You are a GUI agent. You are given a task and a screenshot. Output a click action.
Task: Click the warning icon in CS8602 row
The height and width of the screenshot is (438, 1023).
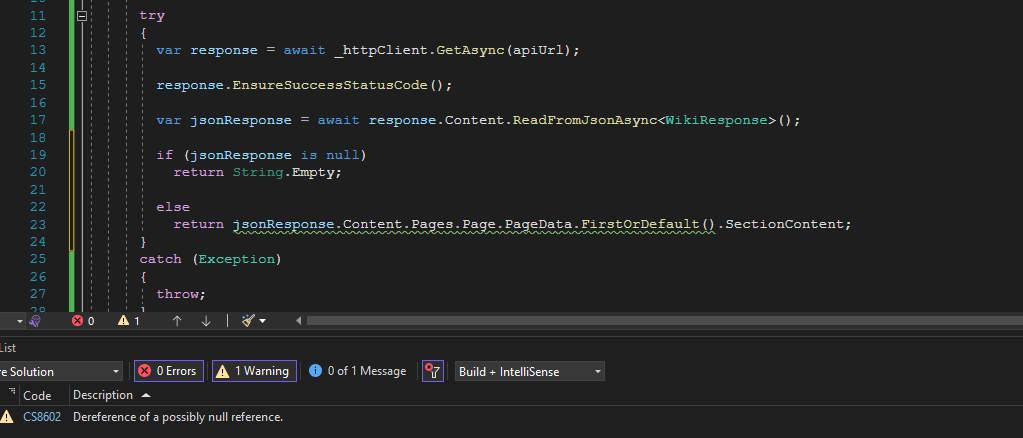point(7,416)
